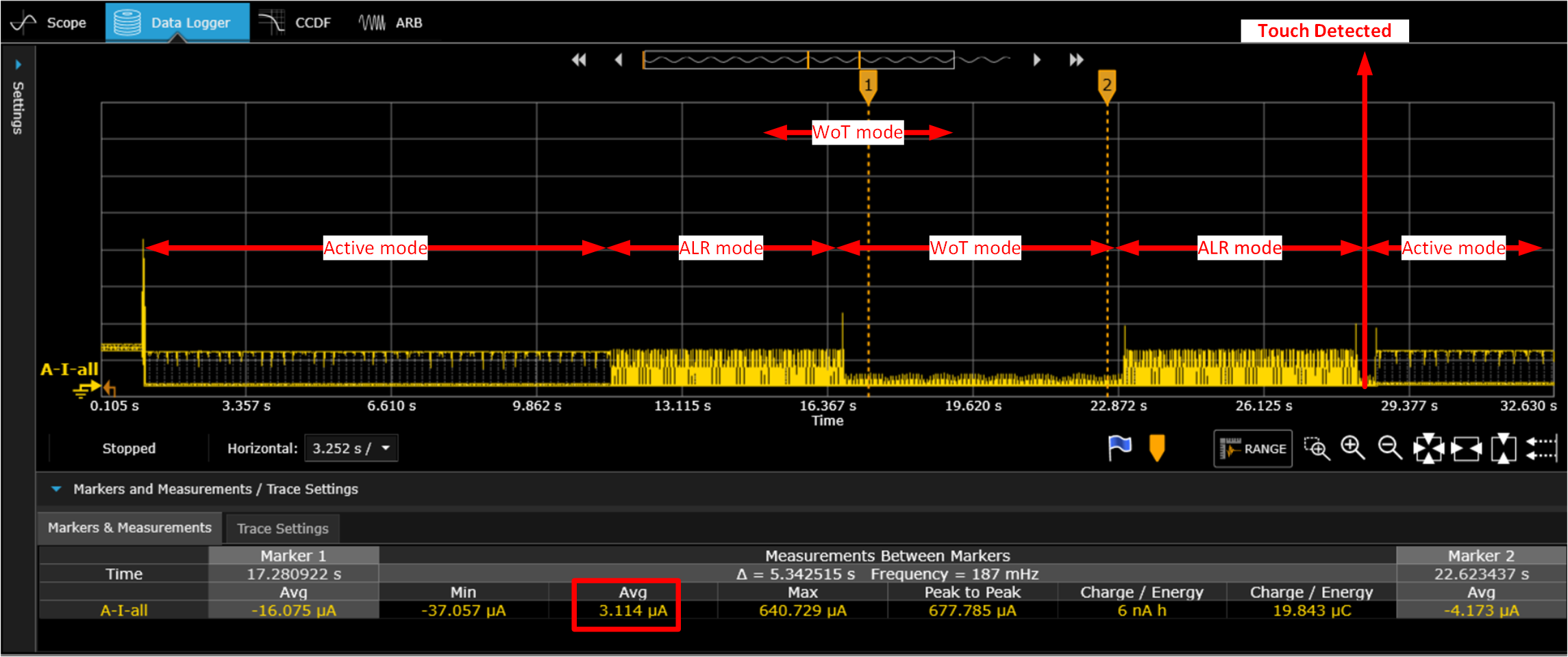This screenshot has width=1568, height=657.
Task: Jump forward with double-right arrows
Action: coord(1076,60)
